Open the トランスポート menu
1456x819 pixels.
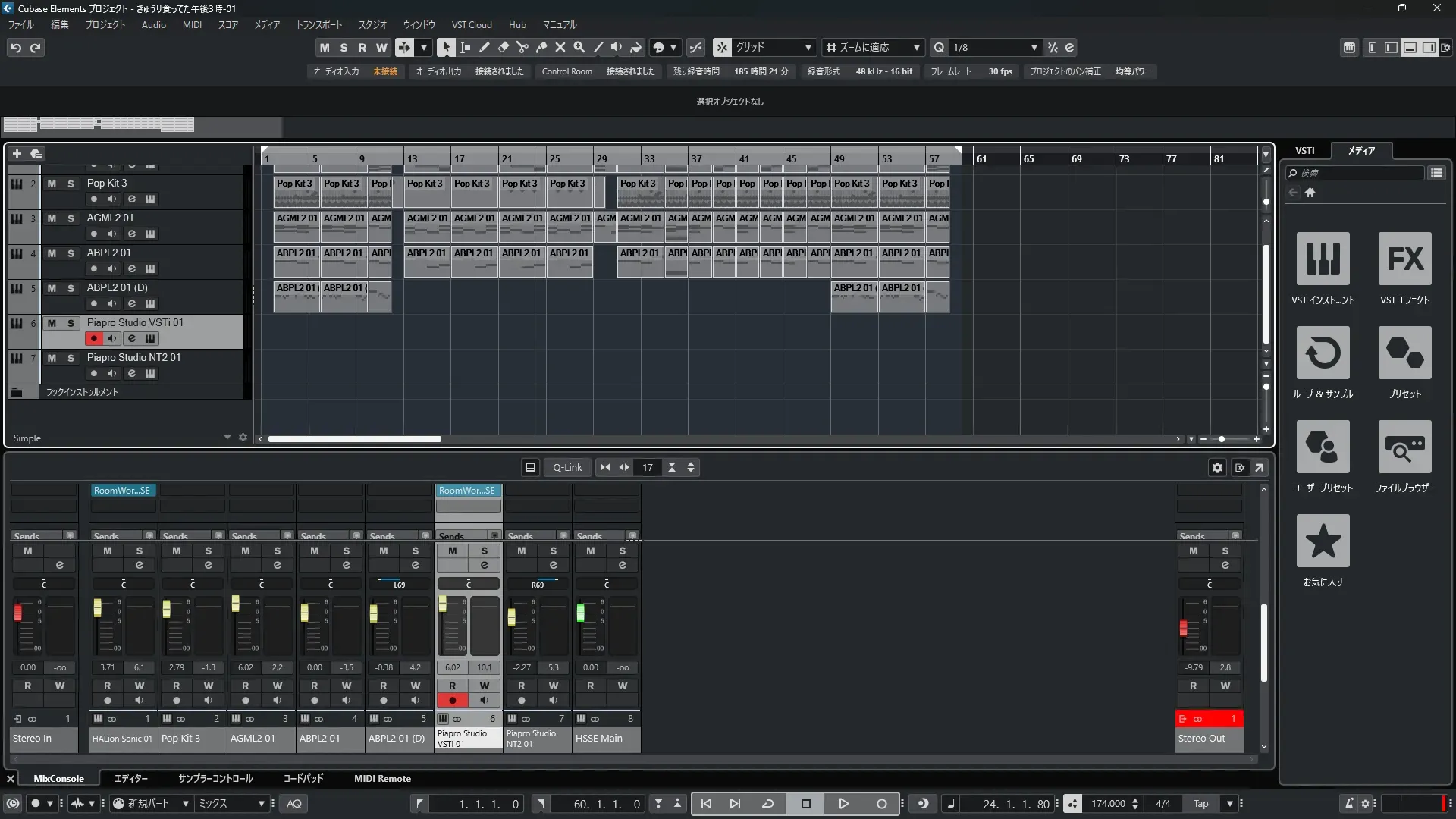(318, 24)
